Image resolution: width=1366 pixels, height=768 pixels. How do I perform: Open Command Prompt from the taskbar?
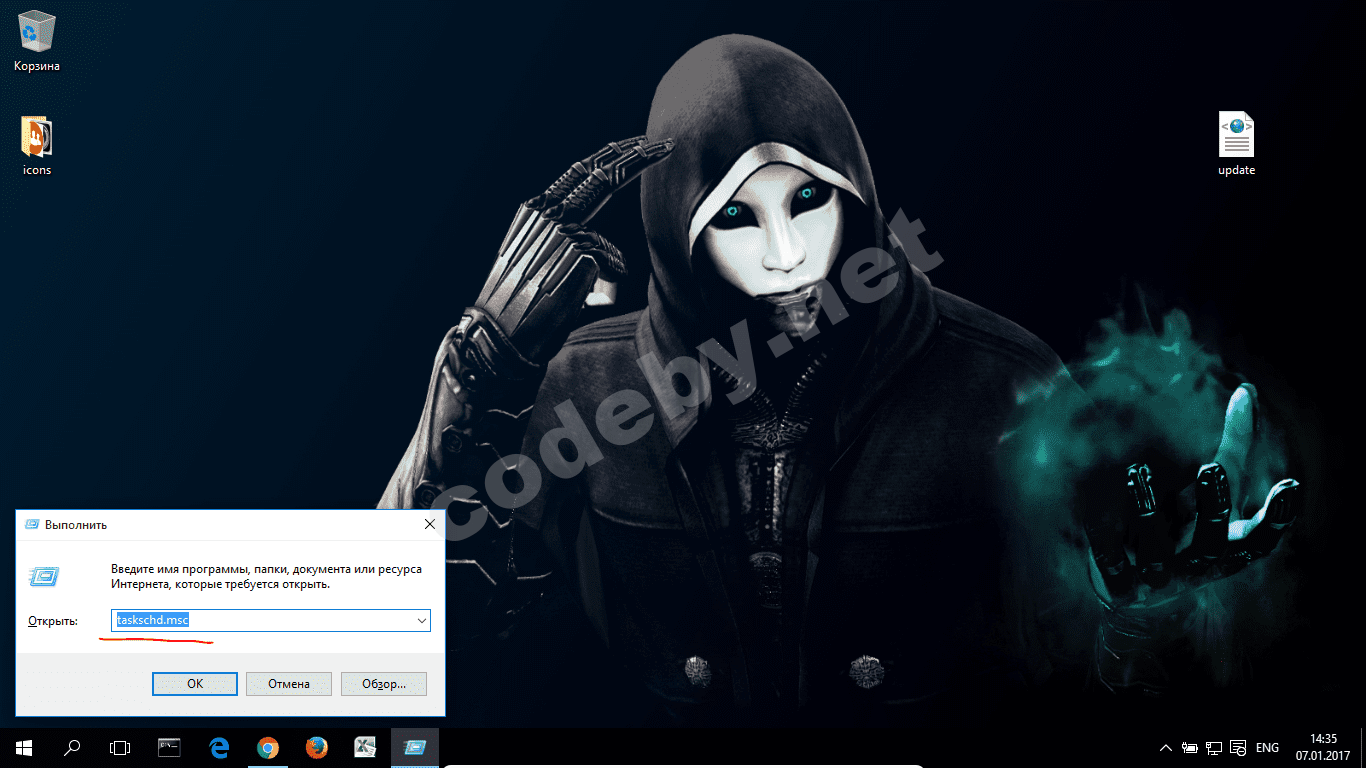point(169,747)
